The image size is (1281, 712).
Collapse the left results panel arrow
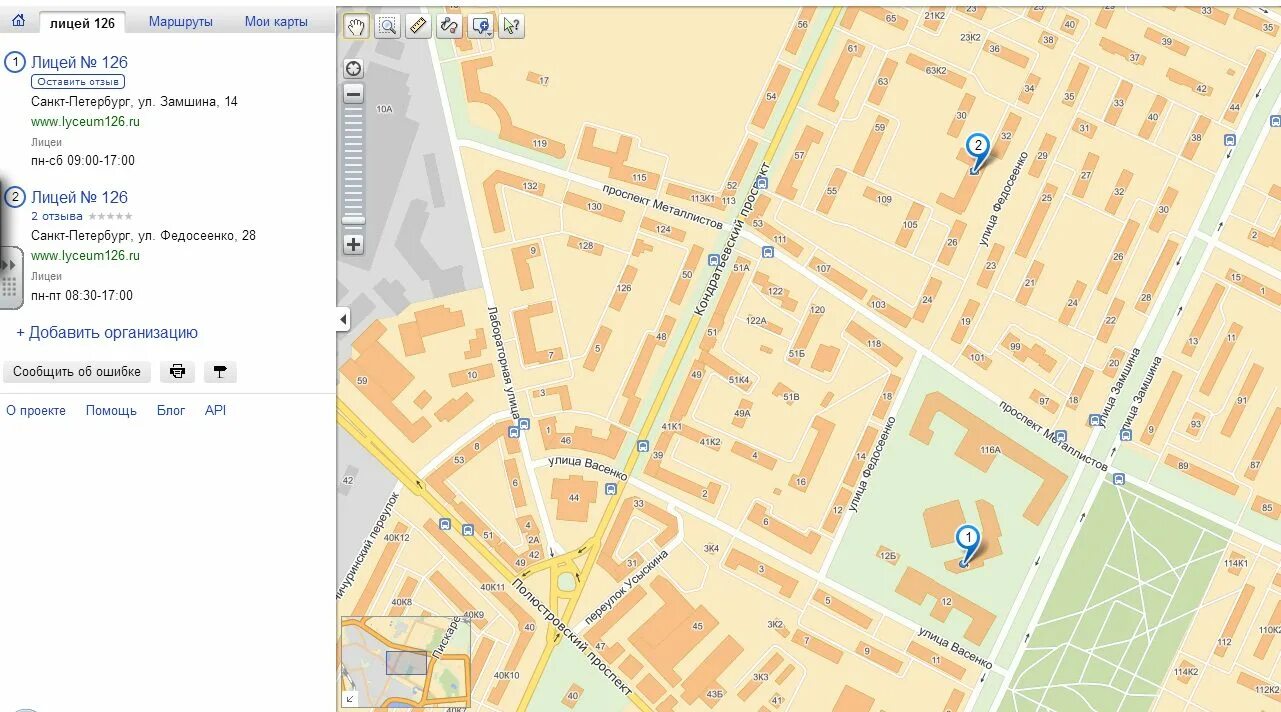pos(343,320)
